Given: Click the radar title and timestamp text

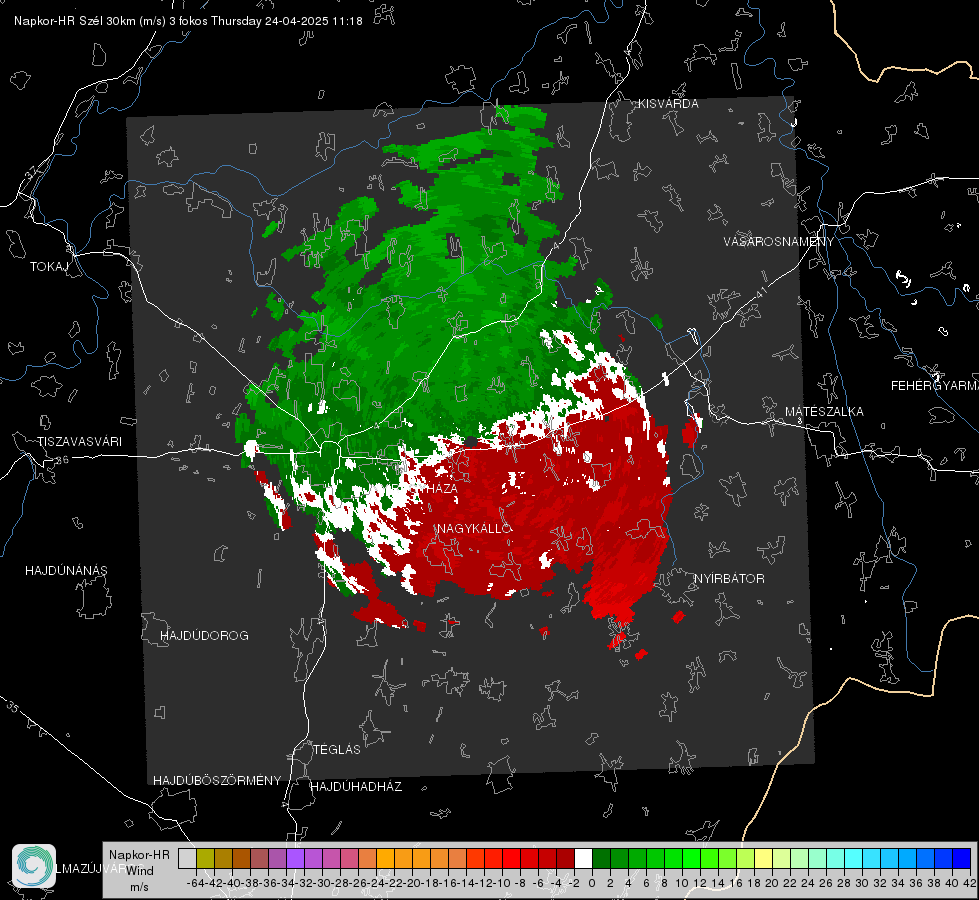Looking at the screenshot, I should click(x=188, y=21).
